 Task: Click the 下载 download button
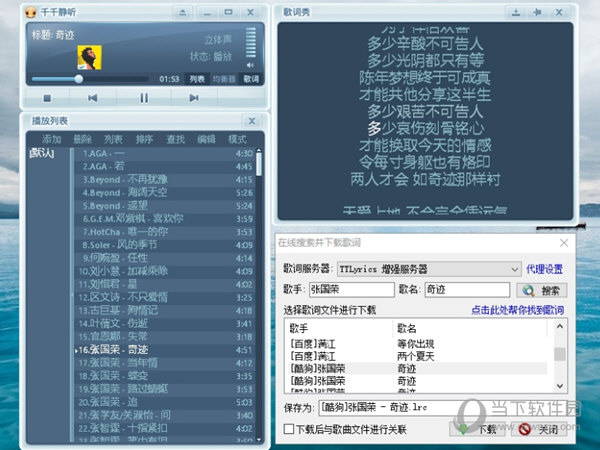pos(480,430)
